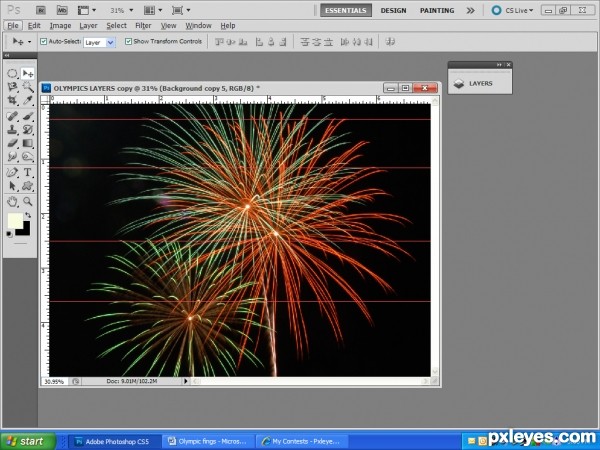Launch Bridge from the application bar
The width and height of the screenshot is (600, 450).
(x=41, y=10)
